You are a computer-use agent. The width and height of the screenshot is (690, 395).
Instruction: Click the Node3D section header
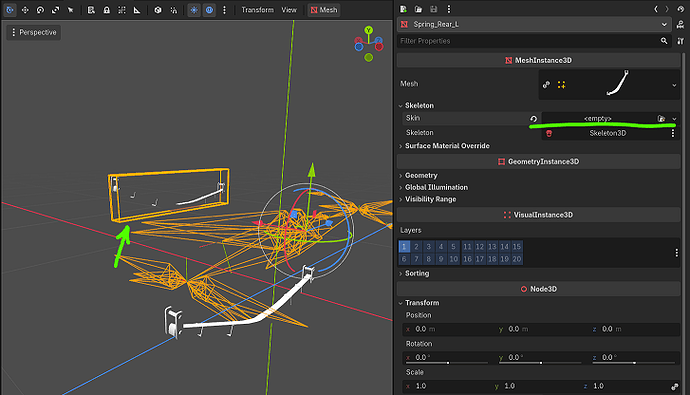[x=539, y=289]
